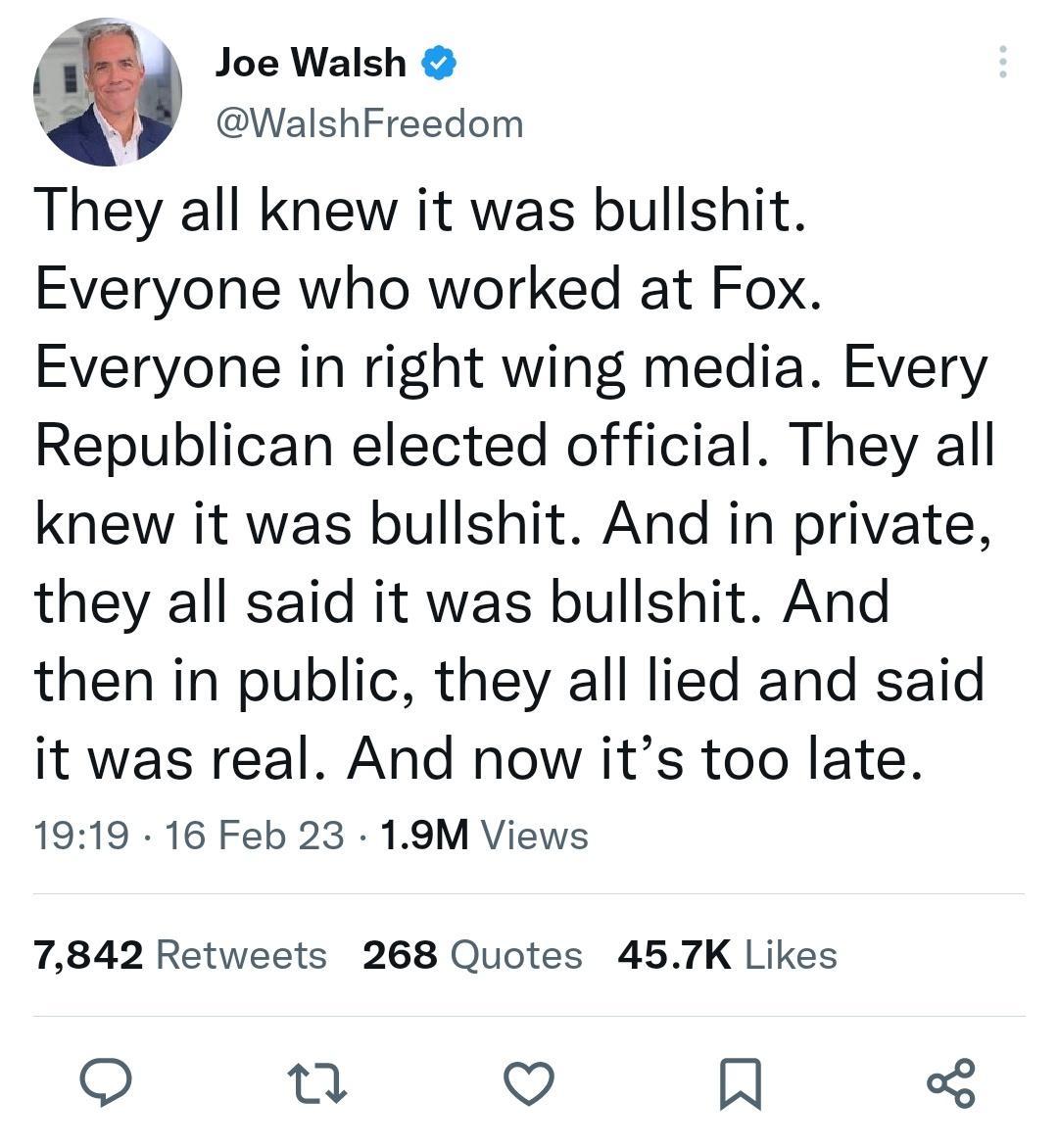Click the retweet icon
The height and width of the screenshot is (1148, 1058).
tap(318, 1084)
